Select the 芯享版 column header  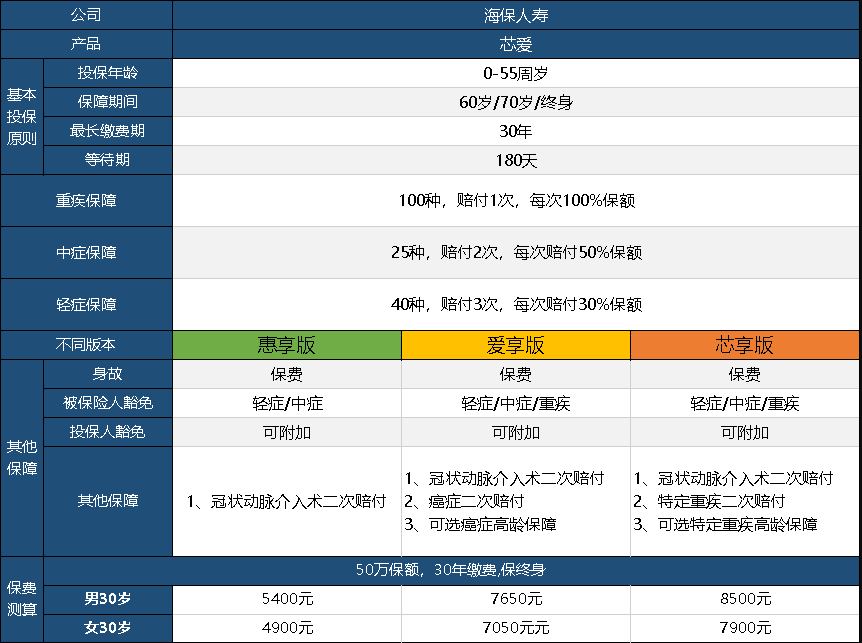[745, 344]
